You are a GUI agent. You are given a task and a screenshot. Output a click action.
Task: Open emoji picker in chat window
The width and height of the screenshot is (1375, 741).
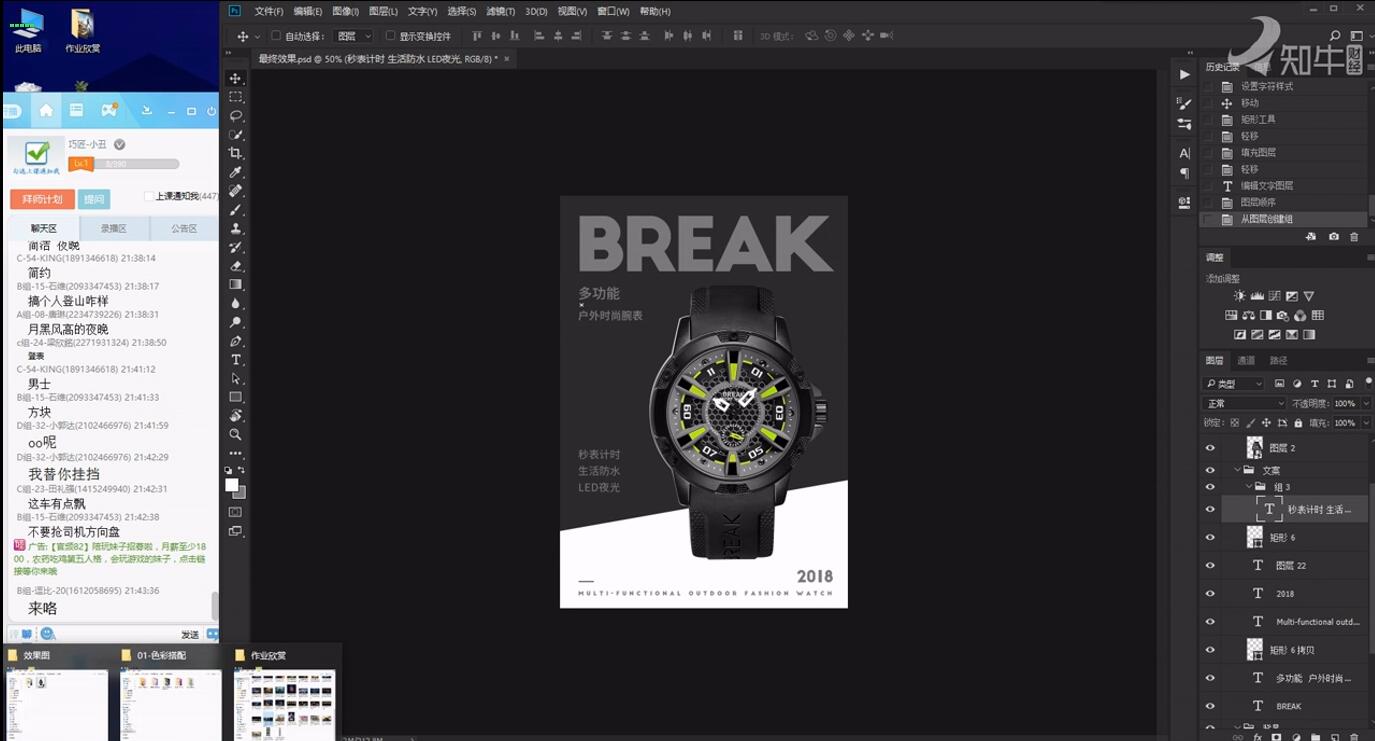pos(47,634)
